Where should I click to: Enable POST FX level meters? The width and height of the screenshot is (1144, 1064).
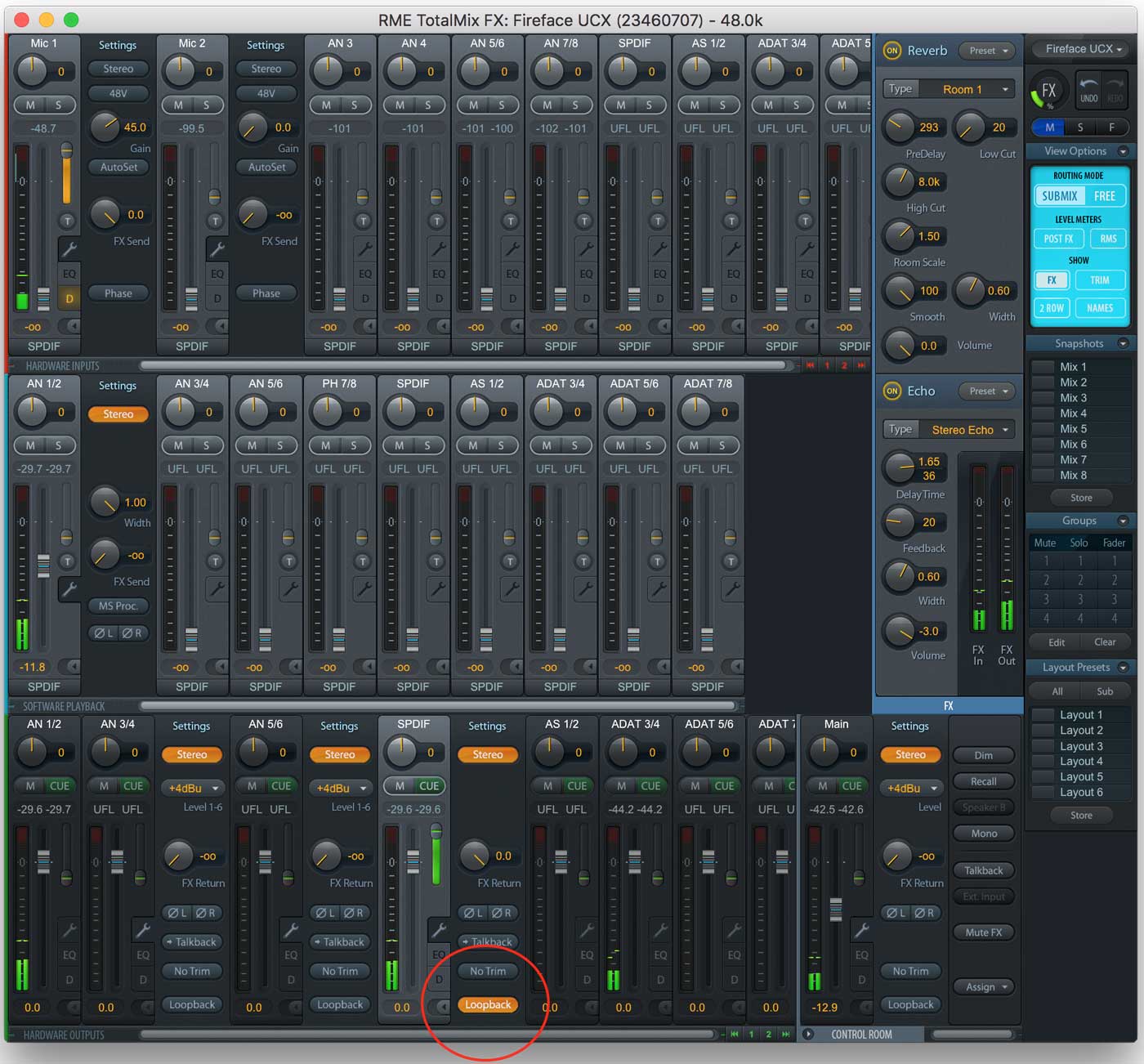click(x=1058, y=239)
